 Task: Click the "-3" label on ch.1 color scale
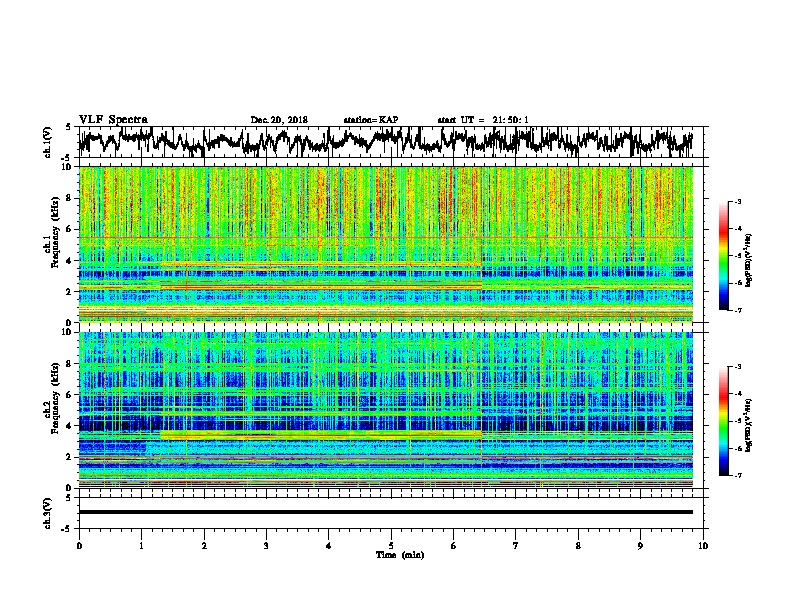click(x=737, y=202)
